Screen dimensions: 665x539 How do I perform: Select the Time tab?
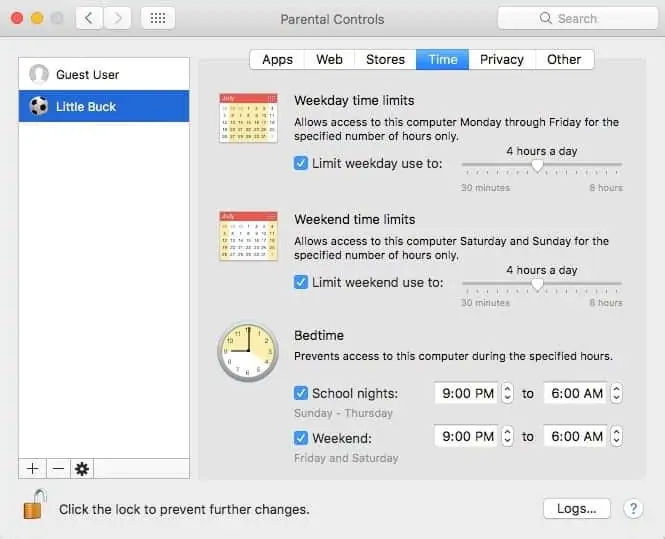[x=442, y=59]
